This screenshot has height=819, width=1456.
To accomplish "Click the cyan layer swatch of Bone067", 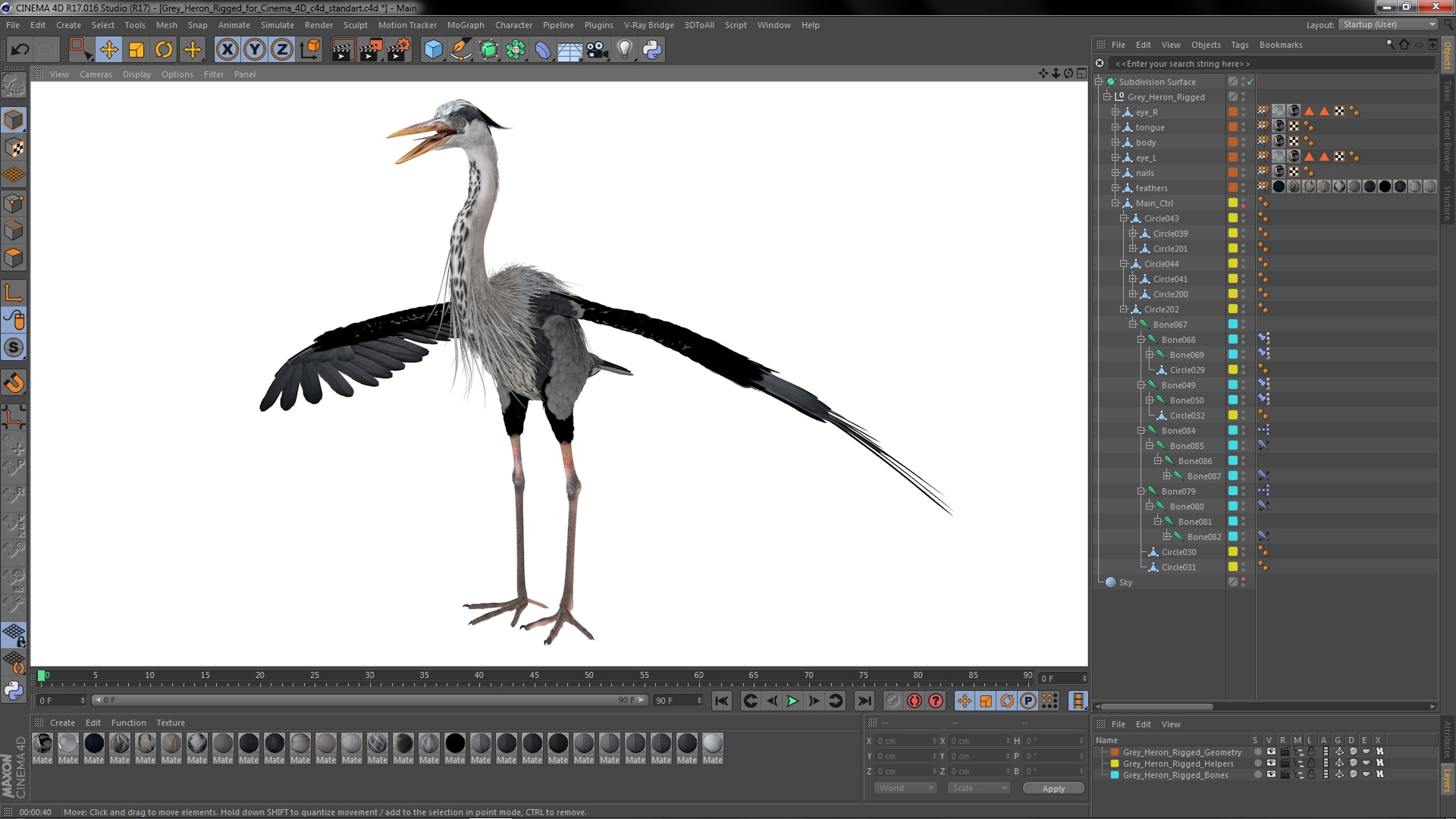I will [x=1233, y=324].
